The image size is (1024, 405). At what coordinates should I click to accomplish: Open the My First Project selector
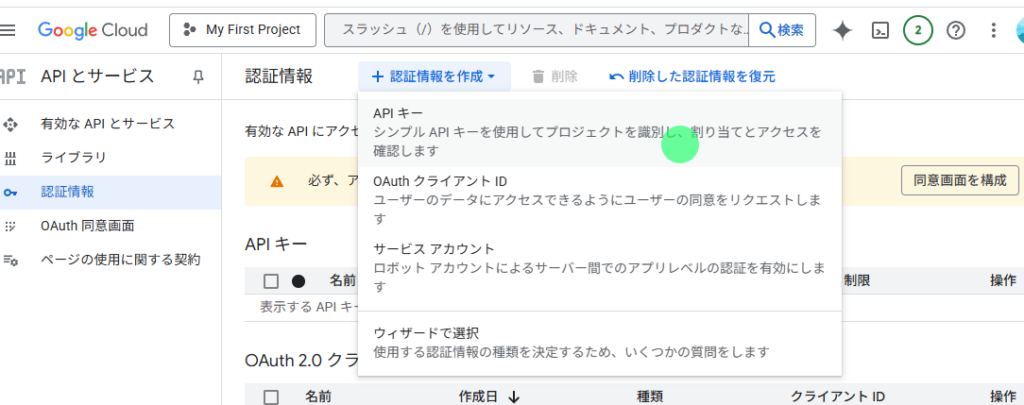pos(242,30)
